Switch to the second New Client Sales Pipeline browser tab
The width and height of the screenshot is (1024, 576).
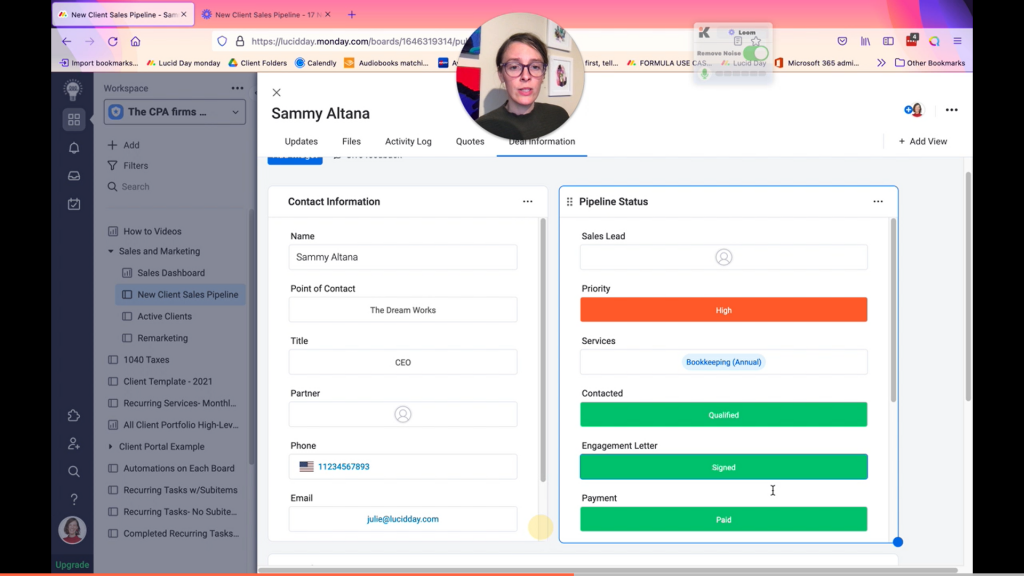(x=267, y=14)
